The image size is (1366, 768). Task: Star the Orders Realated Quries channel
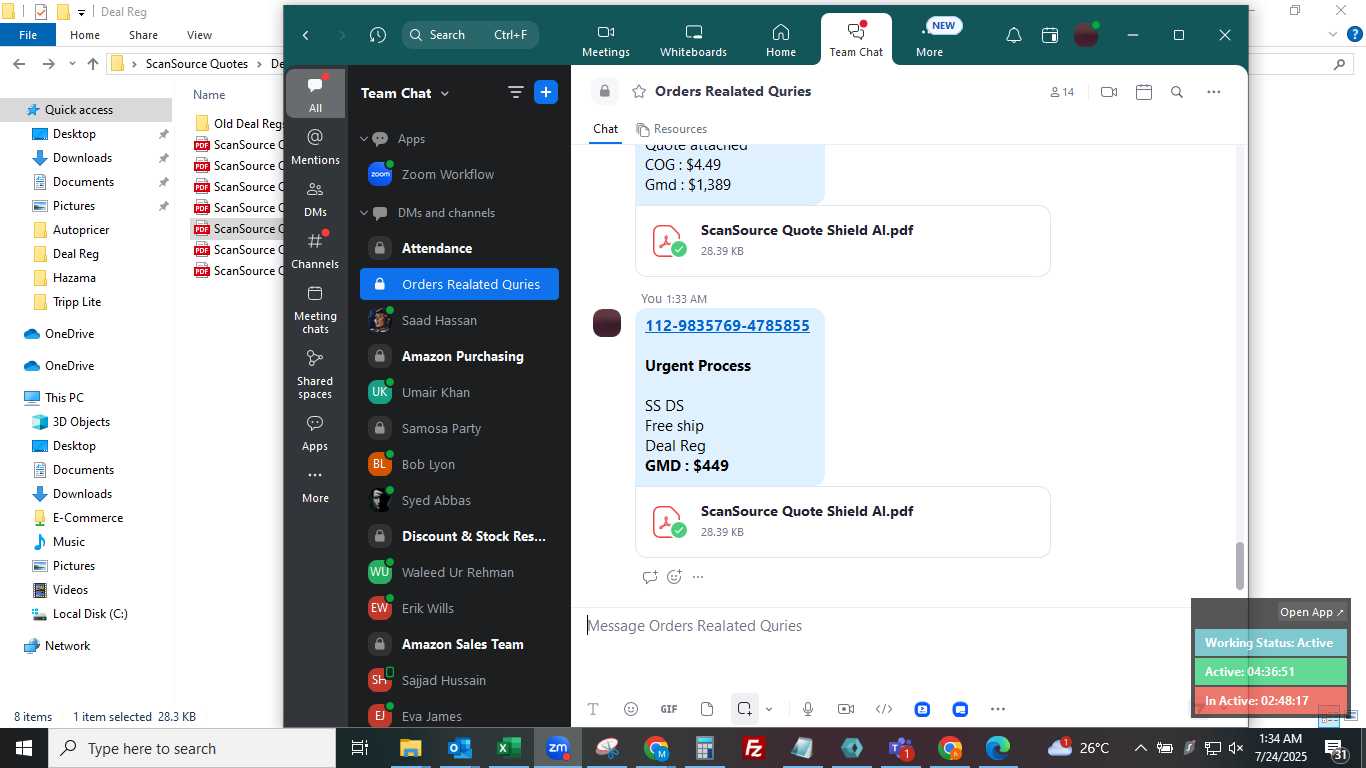(639, 92)
